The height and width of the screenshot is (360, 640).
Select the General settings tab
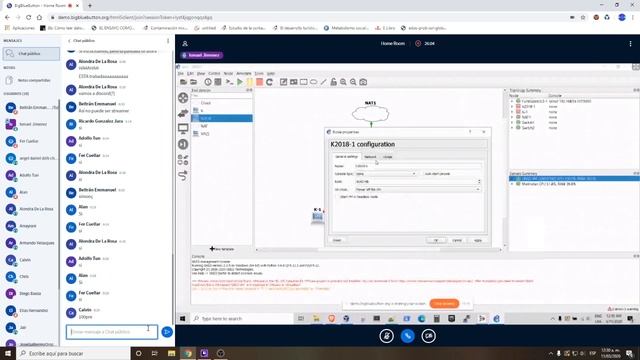pyautogui.click(x=346, y=157)
